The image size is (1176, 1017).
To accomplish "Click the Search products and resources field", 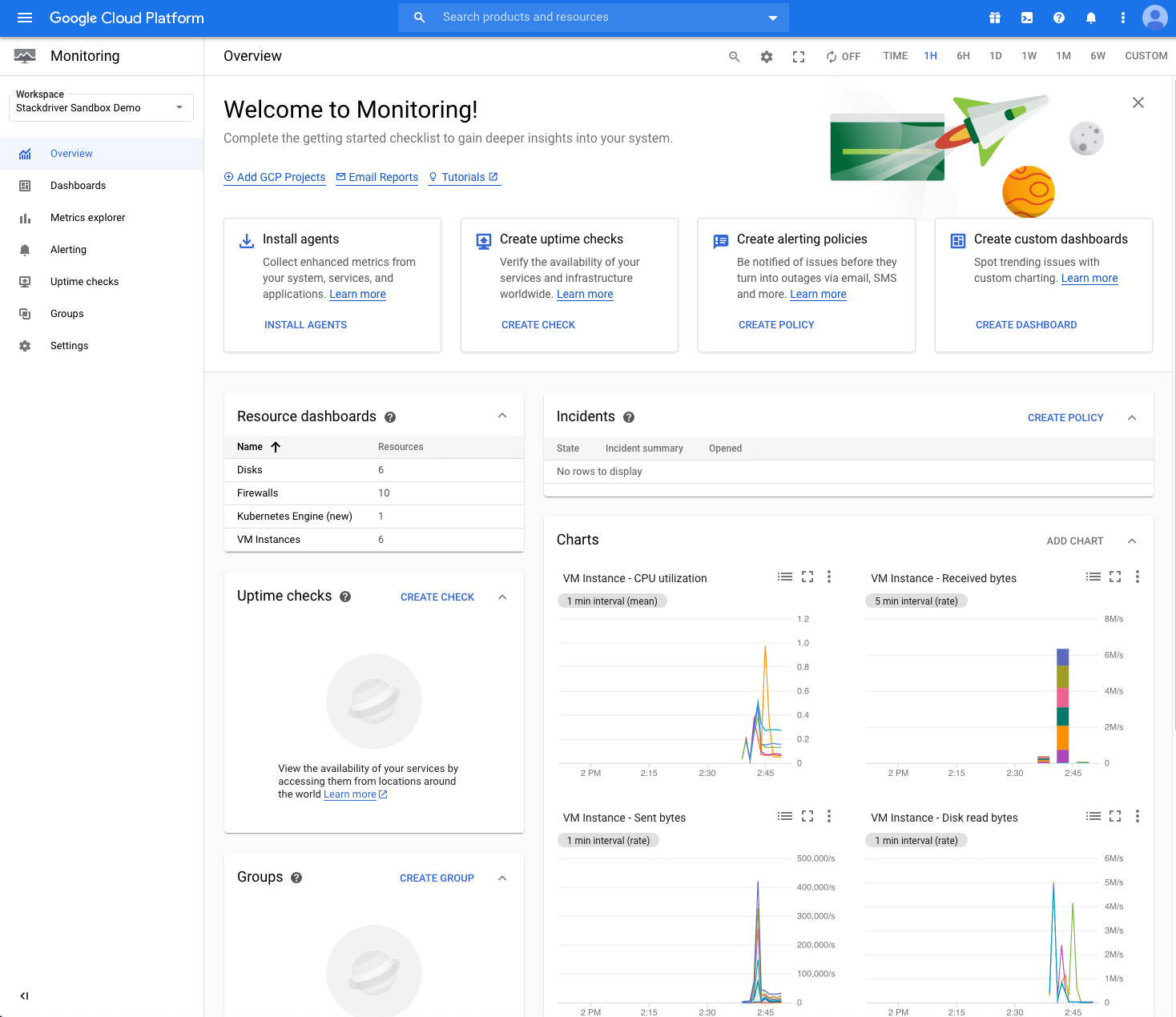I will point(594,18).
